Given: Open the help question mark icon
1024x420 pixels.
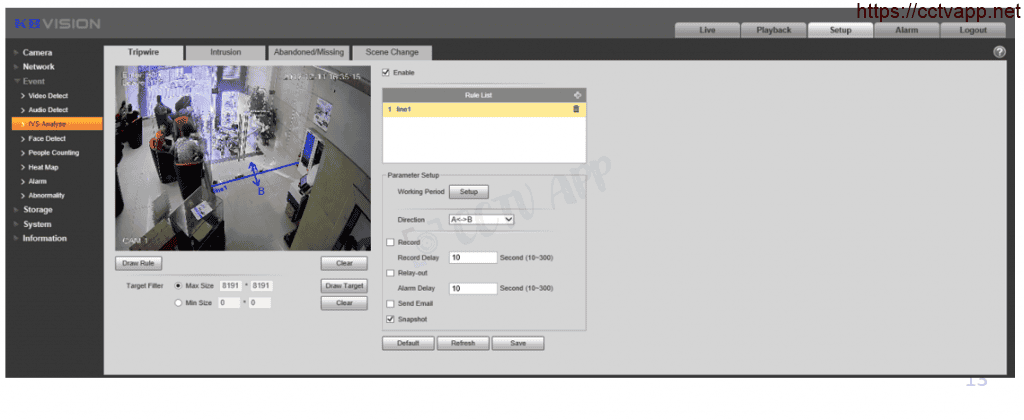Looking at the screenshot, I should pyautogui.click(x=999, y=52).
